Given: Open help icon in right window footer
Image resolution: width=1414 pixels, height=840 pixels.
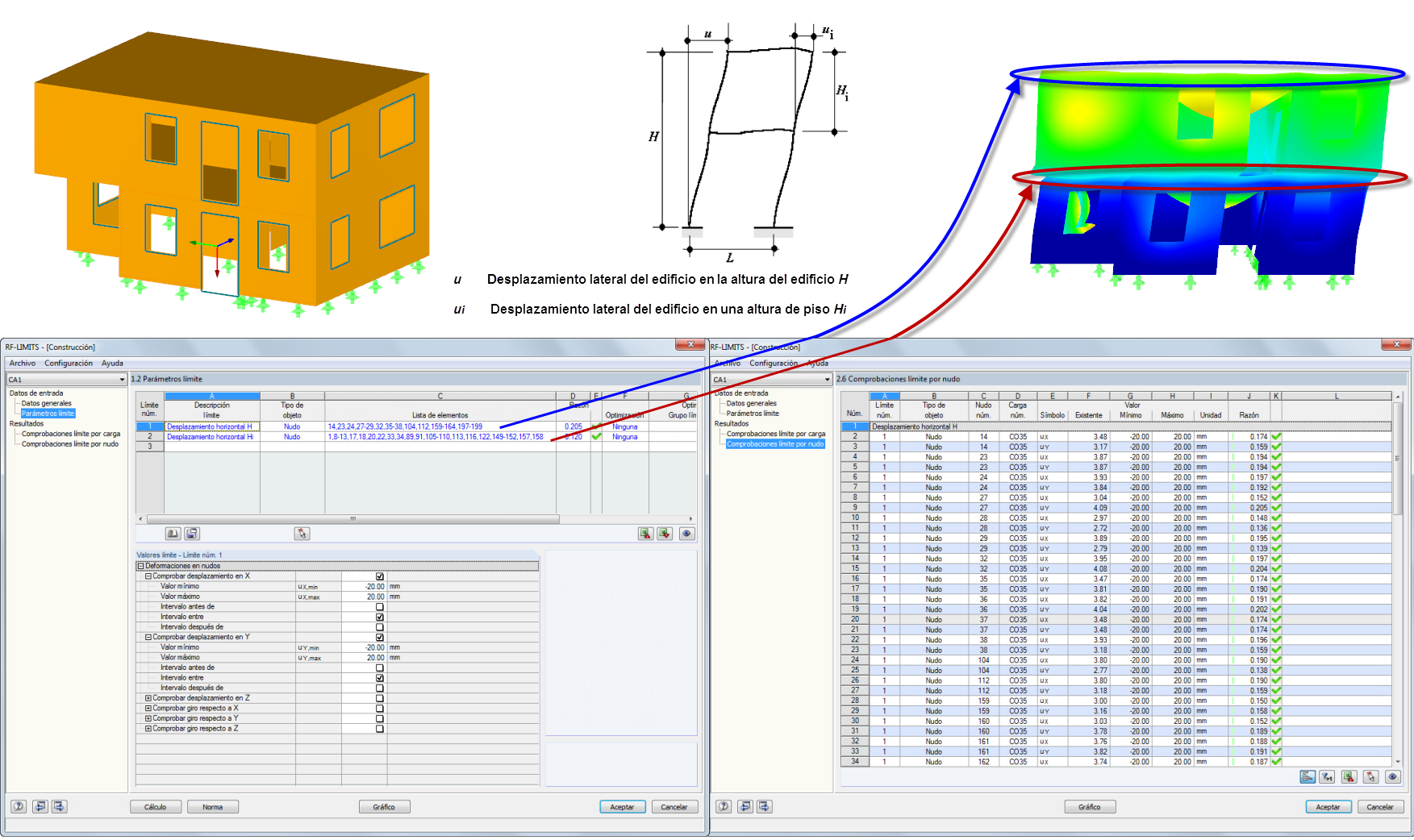Looking at the screenshot, I should tap(724, 806).
